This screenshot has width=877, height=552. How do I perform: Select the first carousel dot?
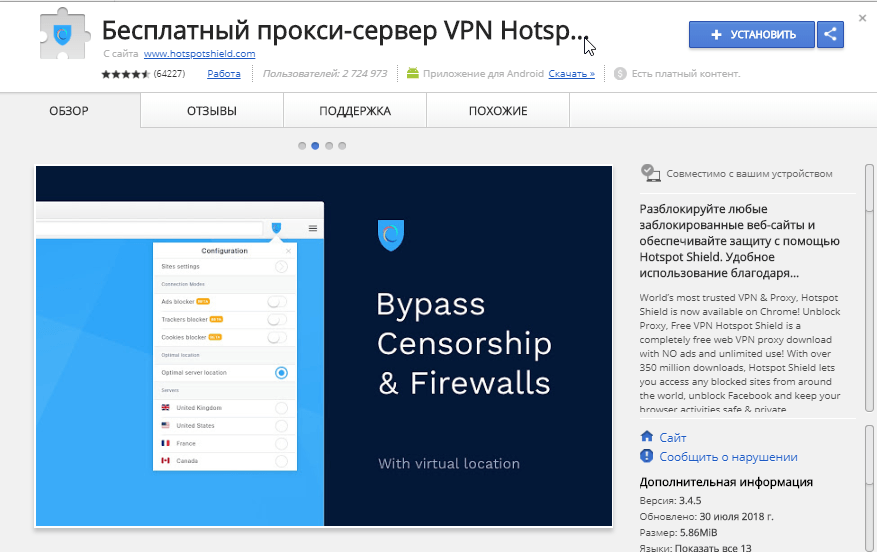[x=302, y=146]
